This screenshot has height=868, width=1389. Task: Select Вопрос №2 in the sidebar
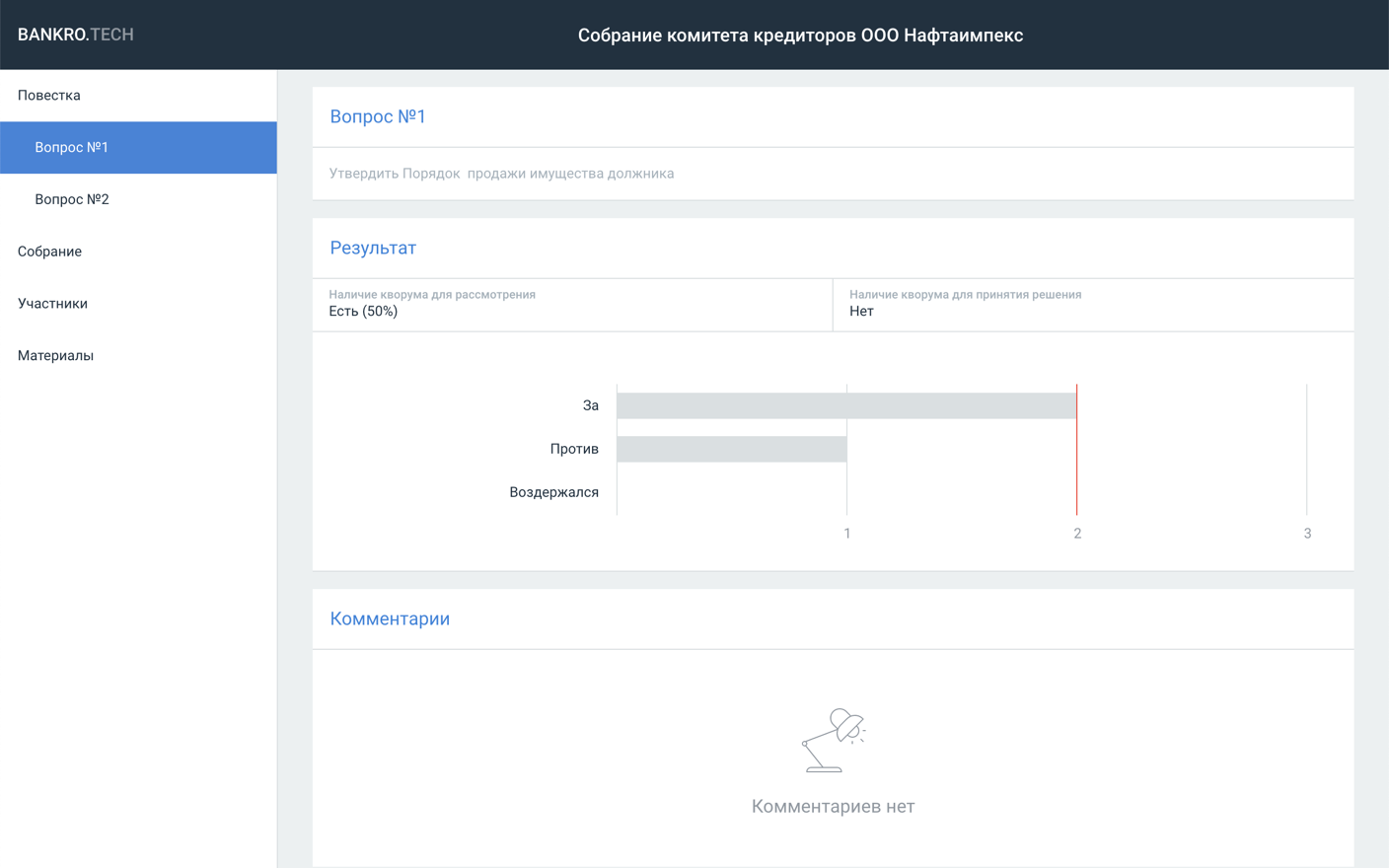(x=138, y=199)
